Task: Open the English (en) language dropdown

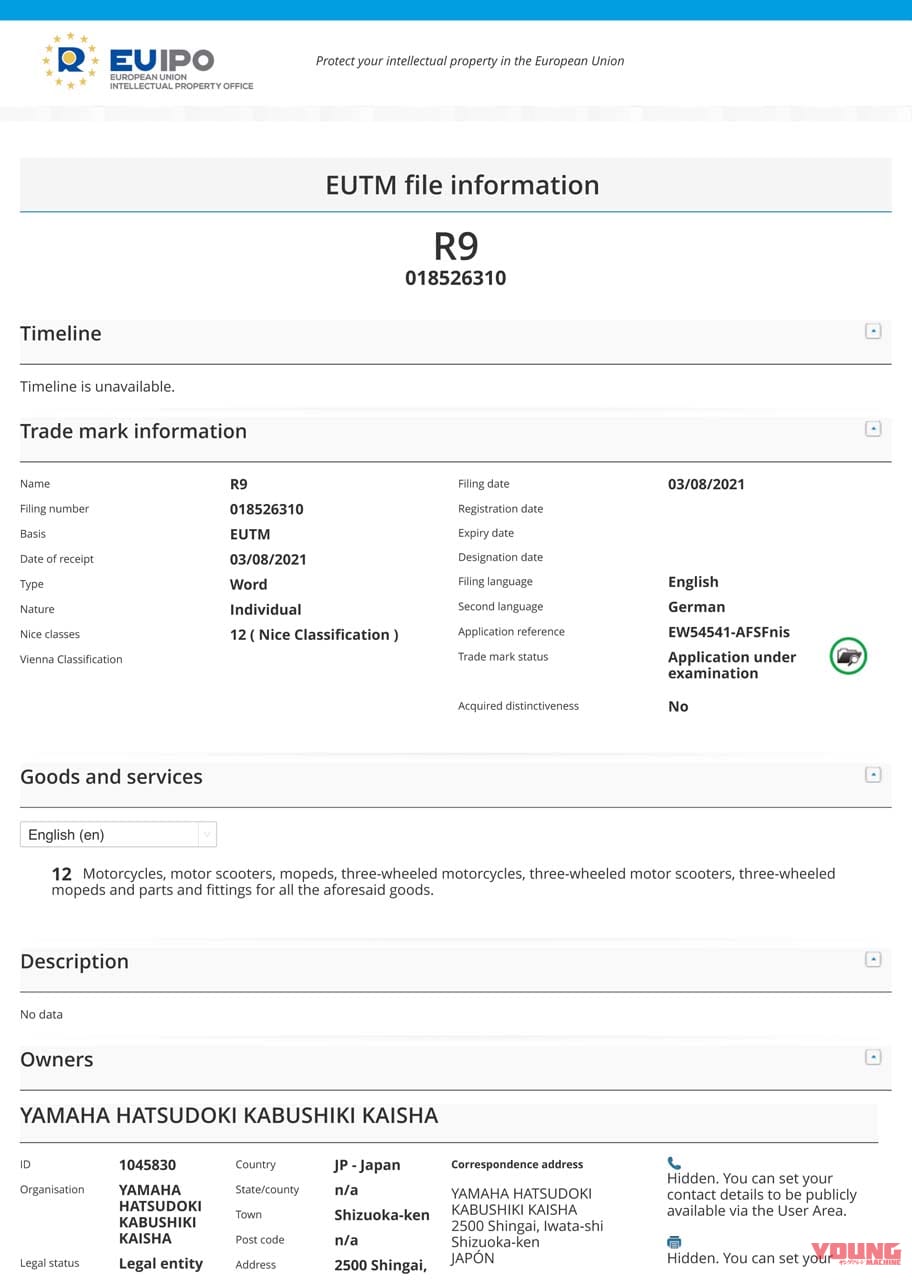Action: [118, 834]
